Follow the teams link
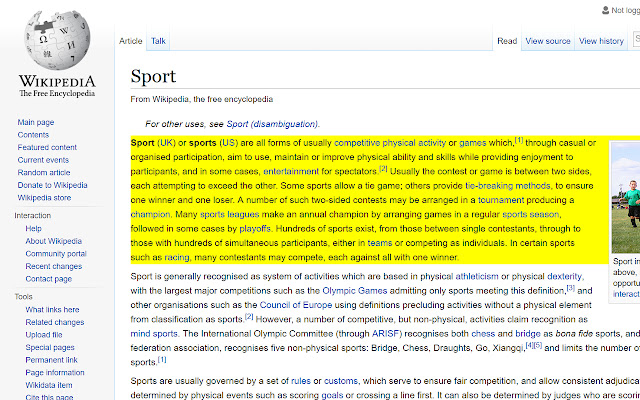This screenshot has height=400, width=640. [x=380, y=243]
